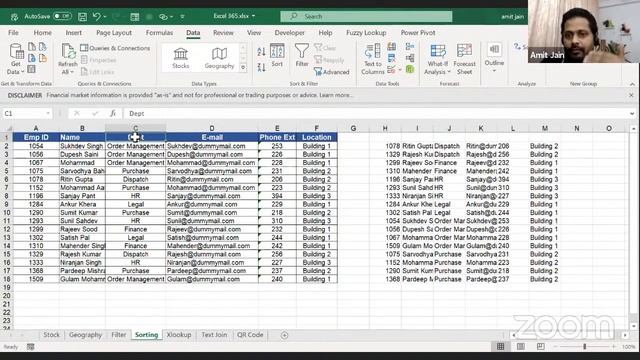The width and height of the screenshot is (640, 360).
Task: Select row 10 header
Action: 7,212
